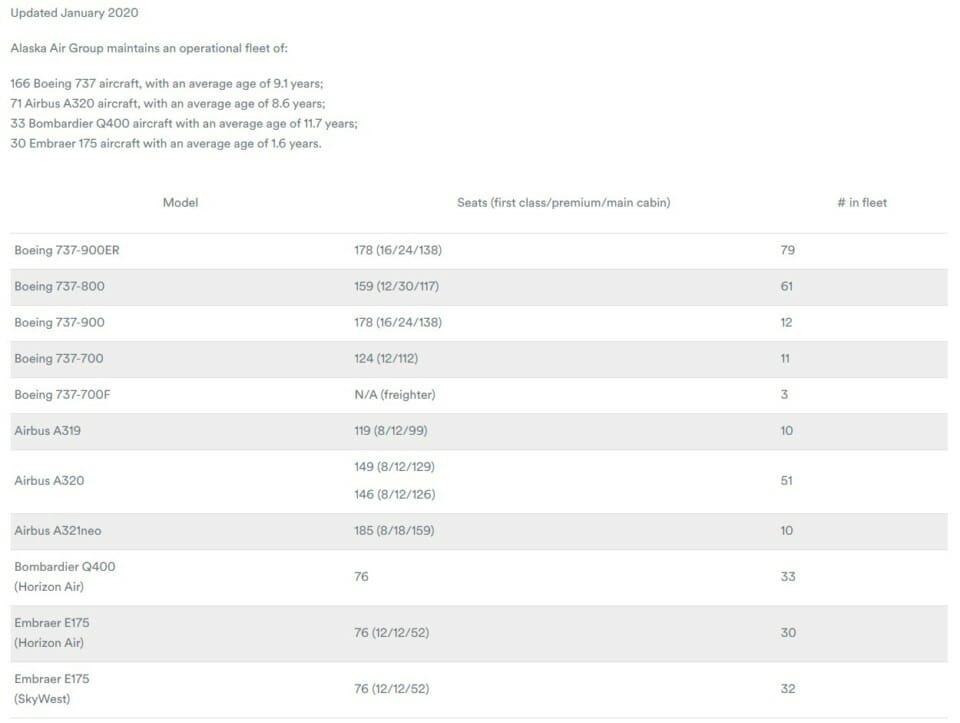The image size is (960, 723).
Task: Click the '33 Bombardier Q400 aircraft' line
Action: click(x=184, y=124)
